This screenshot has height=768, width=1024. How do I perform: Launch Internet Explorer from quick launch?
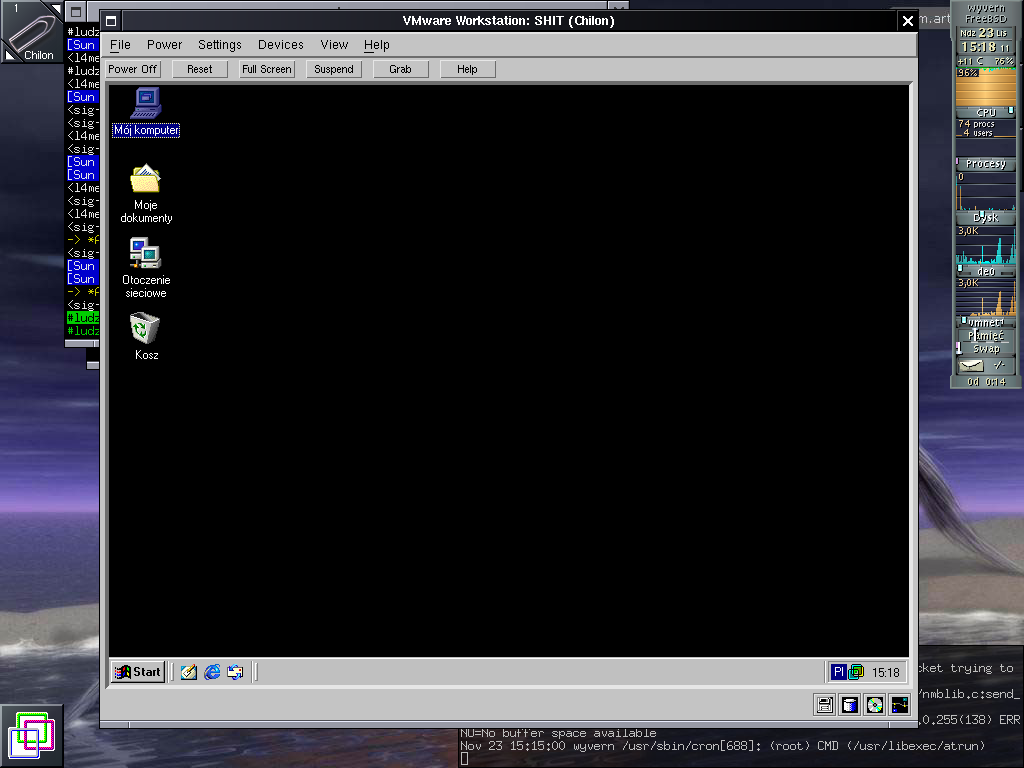212,672
